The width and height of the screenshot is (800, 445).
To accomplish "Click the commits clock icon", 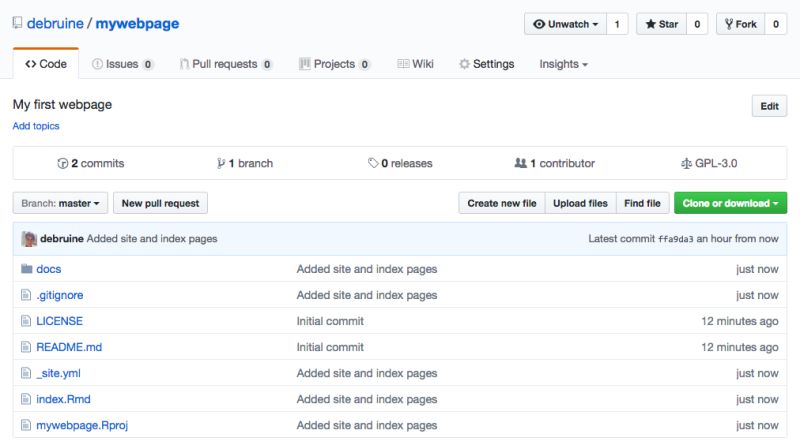I will [63, 163].
